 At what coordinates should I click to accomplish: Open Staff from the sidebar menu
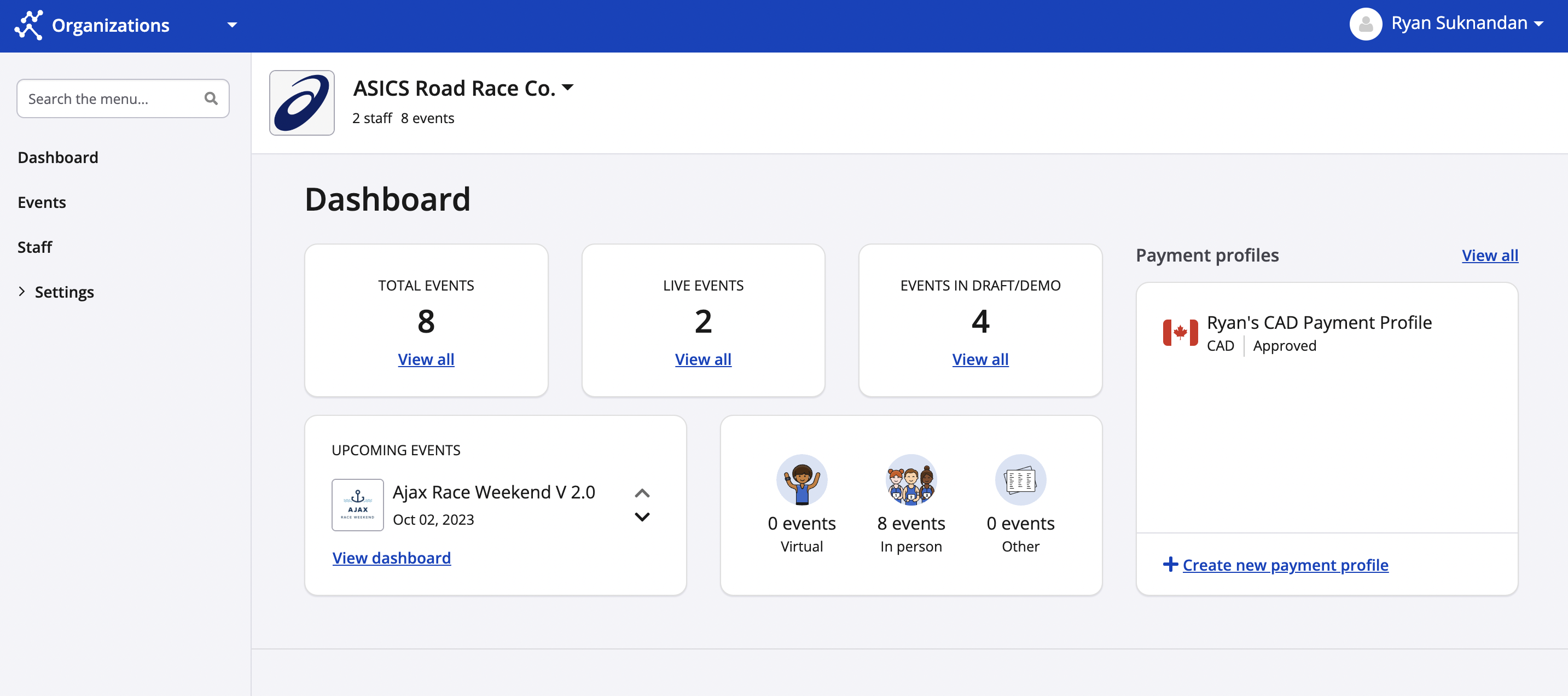click(x=34, y=247)
